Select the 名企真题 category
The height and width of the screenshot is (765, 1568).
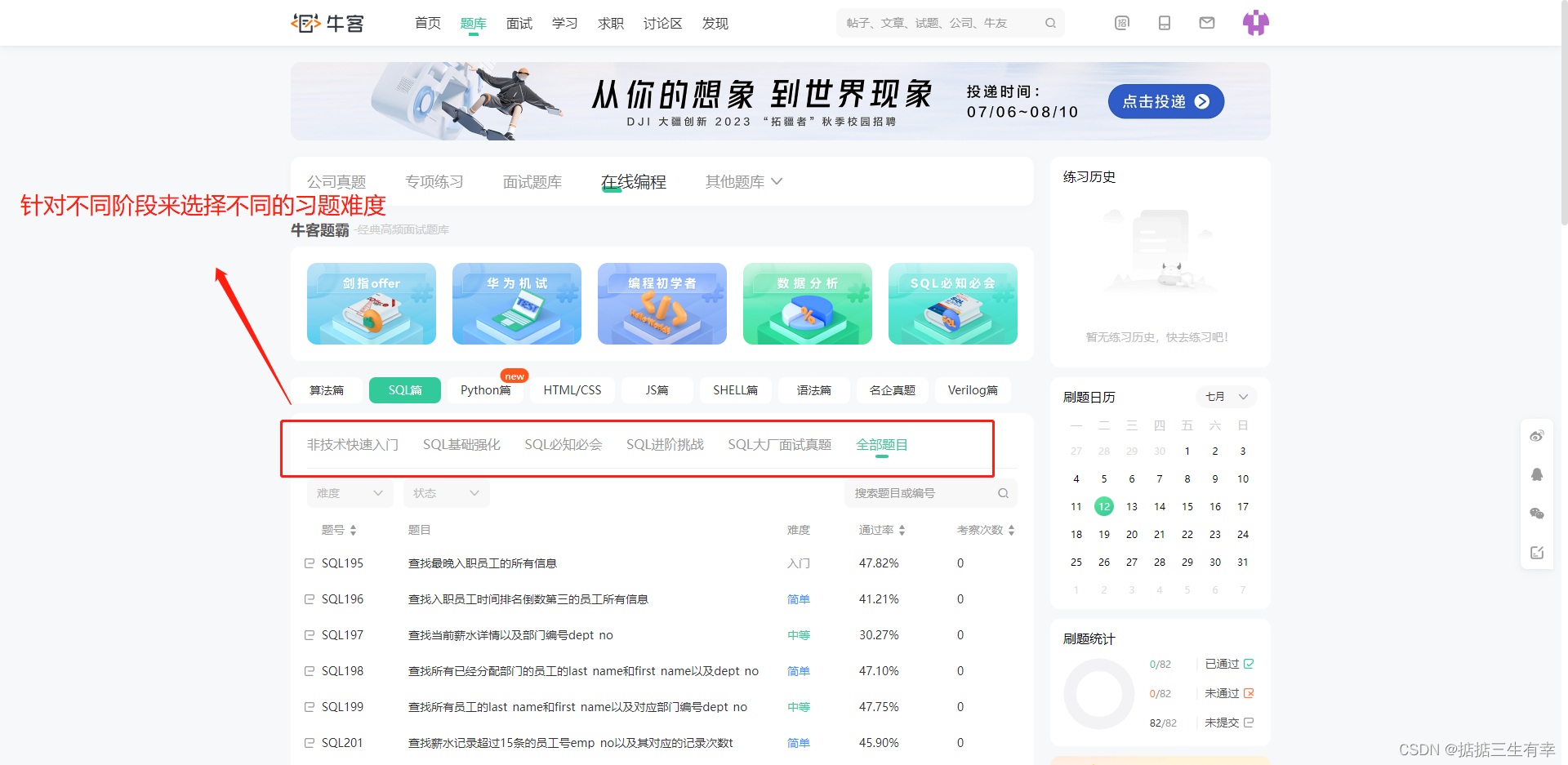893,390
